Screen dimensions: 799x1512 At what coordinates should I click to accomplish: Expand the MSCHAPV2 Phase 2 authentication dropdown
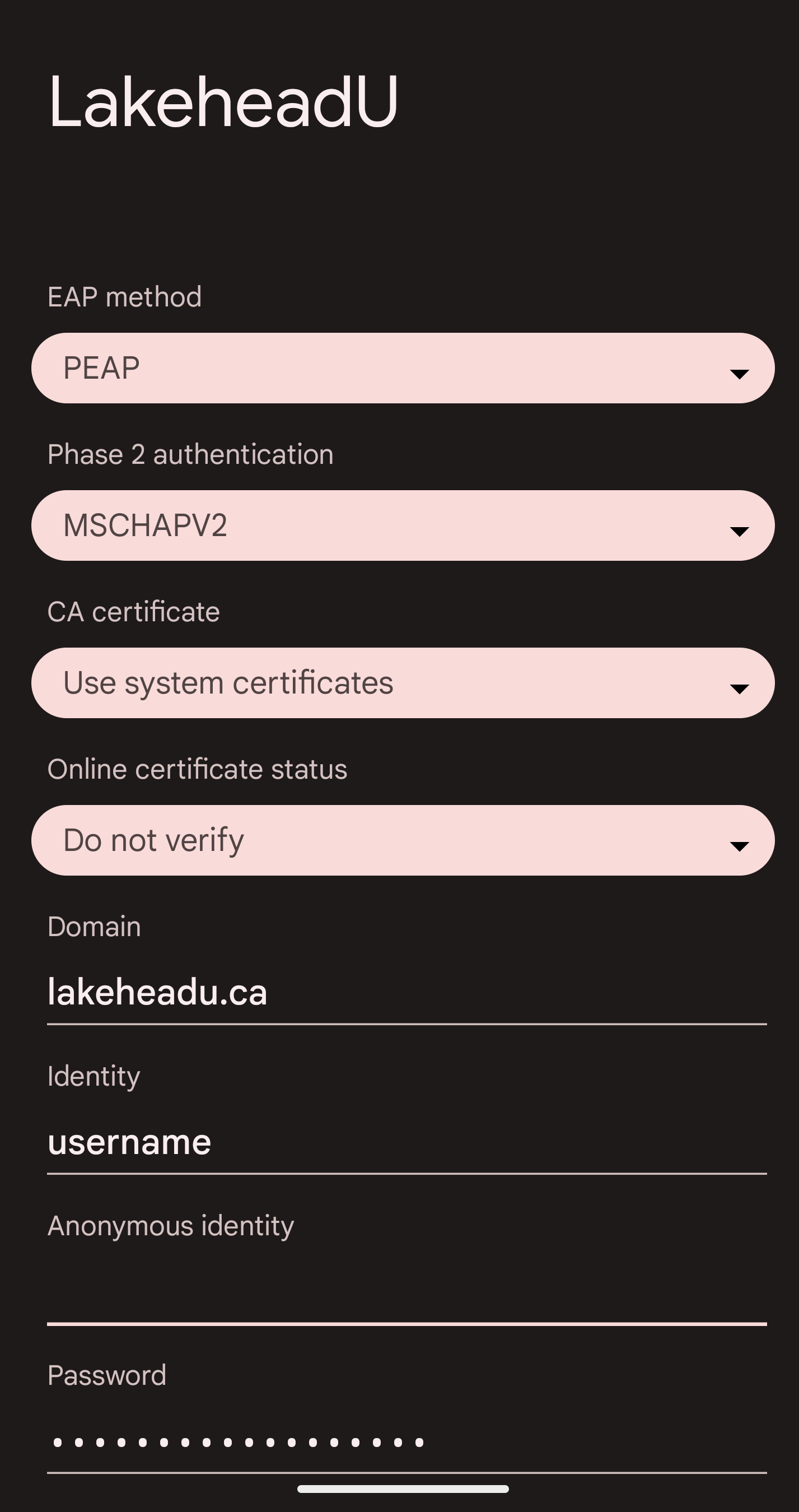(x=403, y=525)
